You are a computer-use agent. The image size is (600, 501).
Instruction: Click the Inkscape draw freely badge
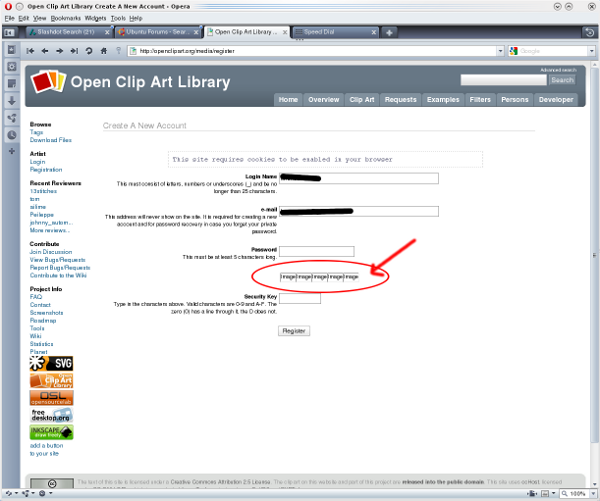[x=51, y=432]
